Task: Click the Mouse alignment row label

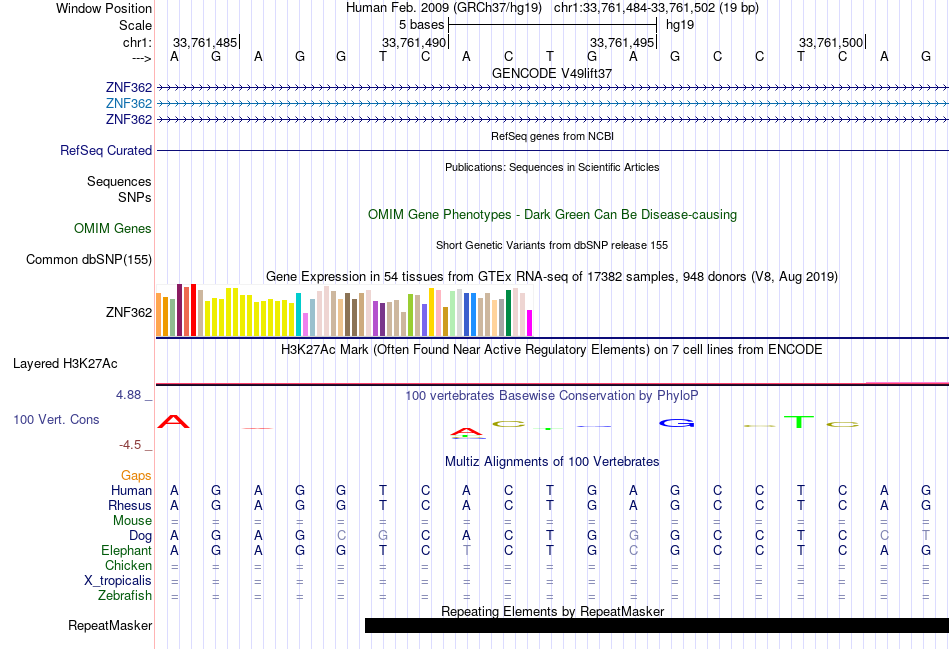Action: 132,521
